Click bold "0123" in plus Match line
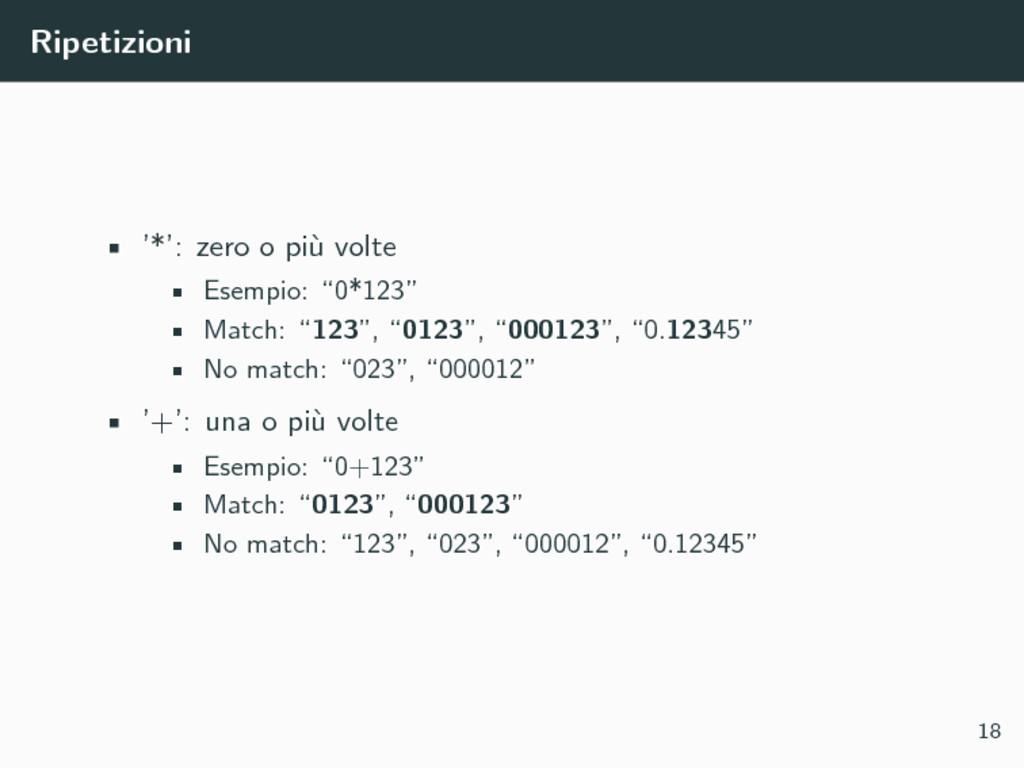 pos(343,504)
